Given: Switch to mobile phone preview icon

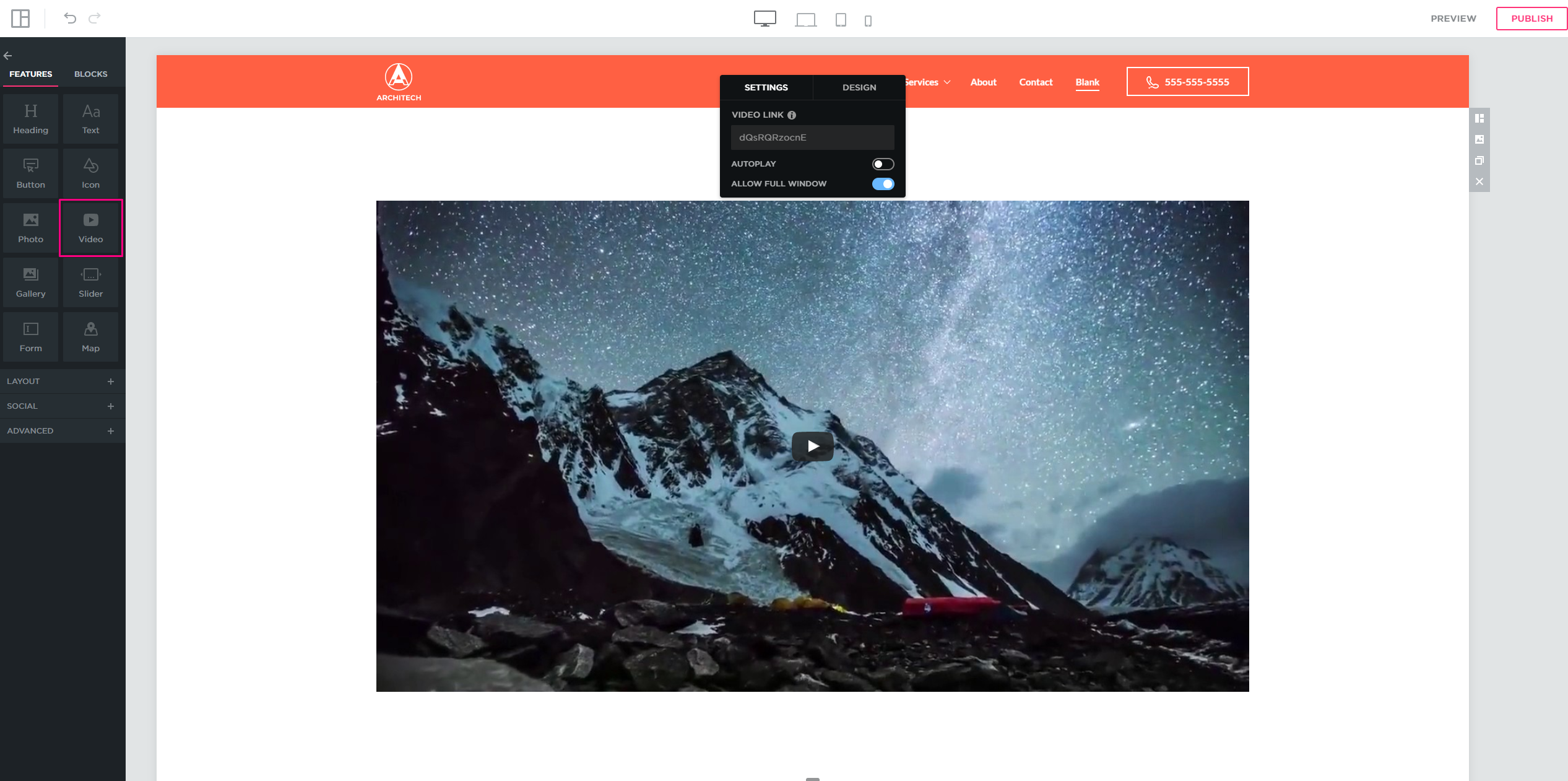Looking at the screenshot, I should point(868,20).
